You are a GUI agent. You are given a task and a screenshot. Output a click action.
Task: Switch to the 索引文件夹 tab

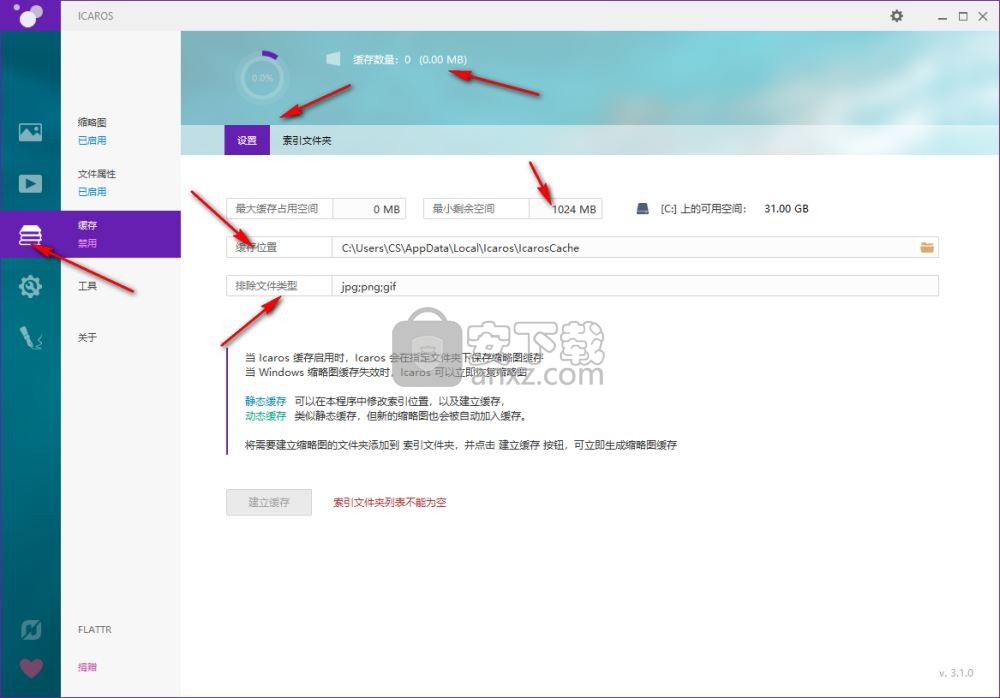(307, 140)
